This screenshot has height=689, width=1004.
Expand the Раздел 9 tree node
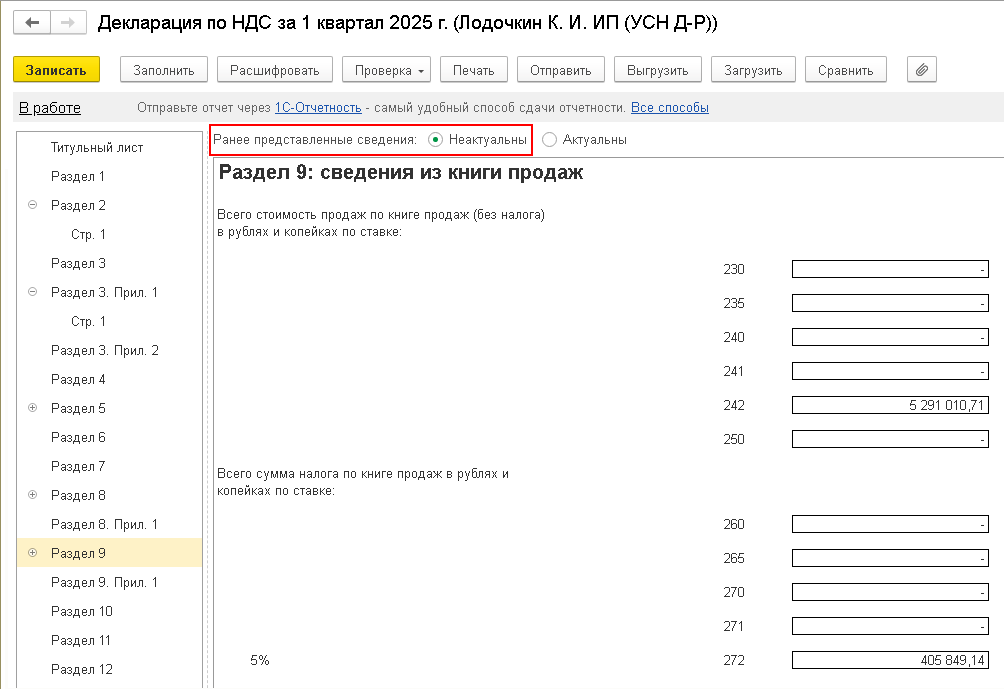33,554
